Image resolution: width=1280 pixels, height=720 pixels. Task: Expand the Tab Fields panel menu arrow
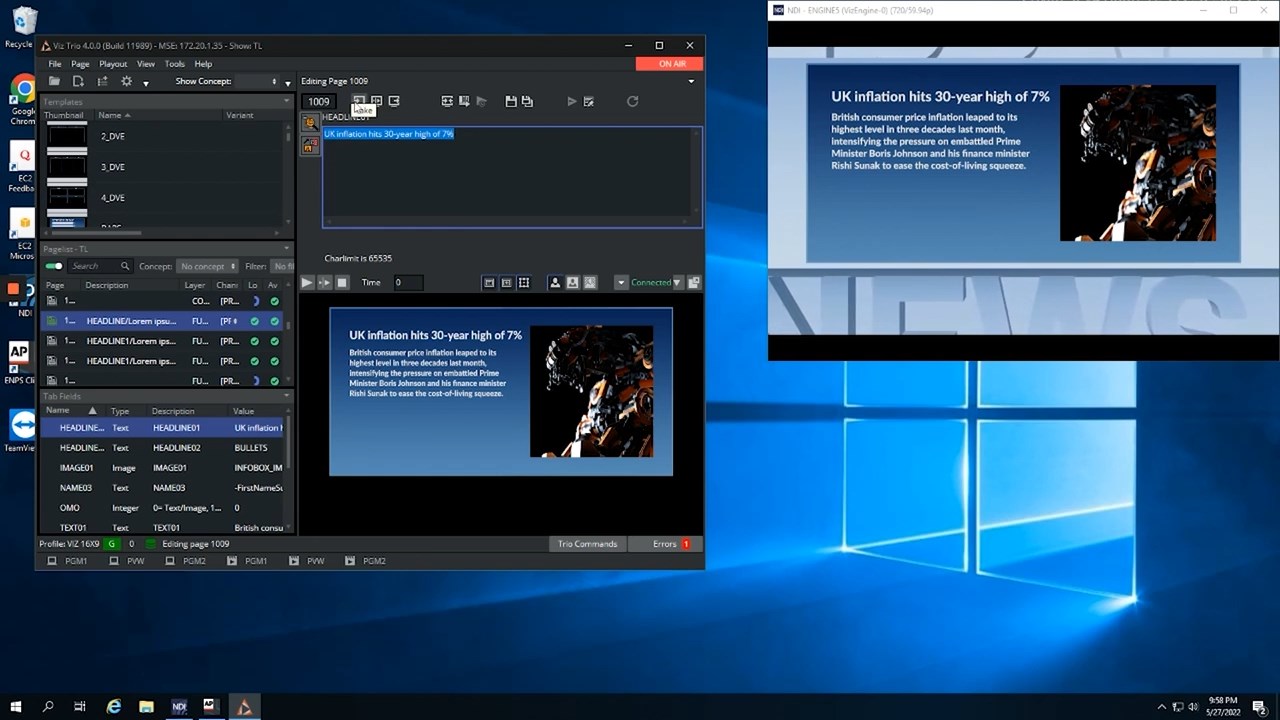pos(288,396)
